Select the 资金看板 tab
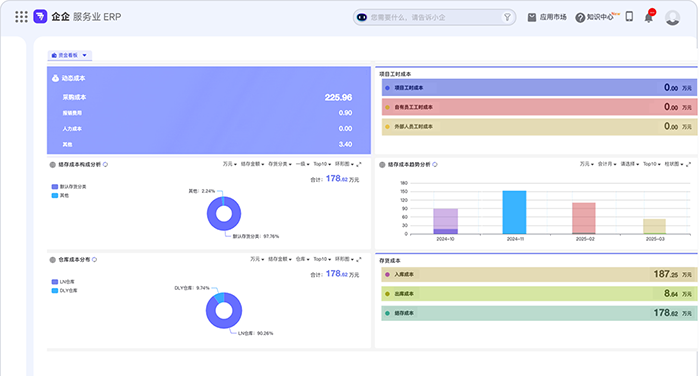This screenshot has width=700, height=376. point(70,55)
